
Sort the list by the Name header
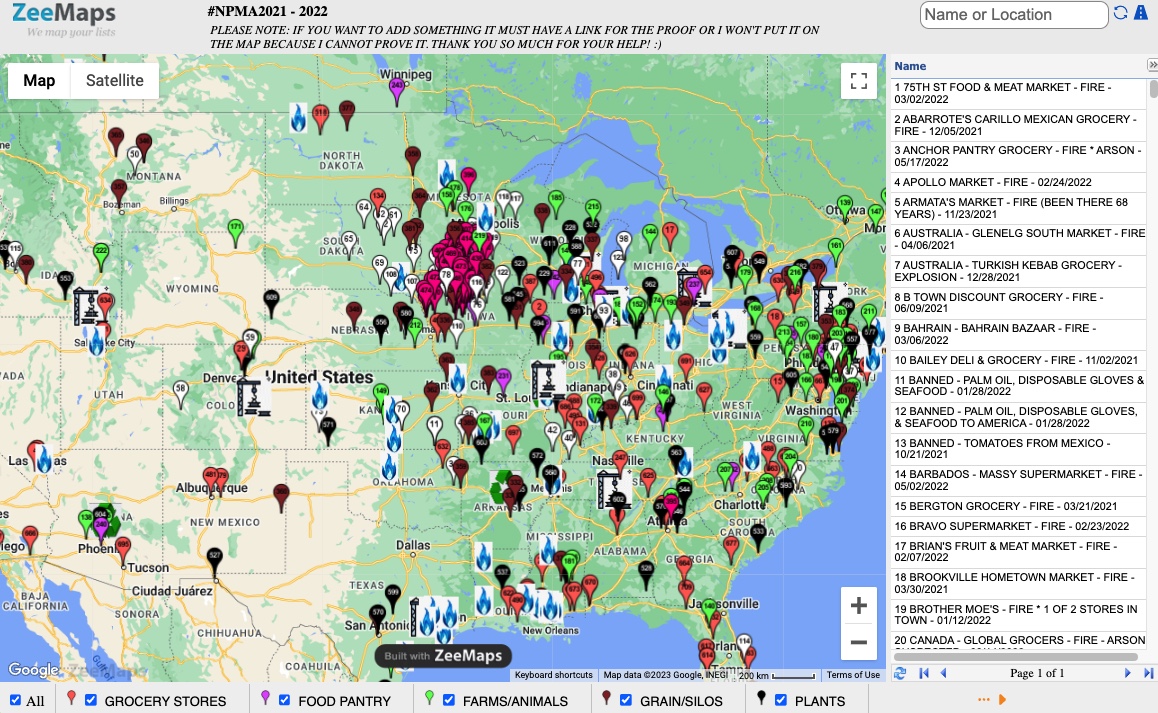(910, 66)
